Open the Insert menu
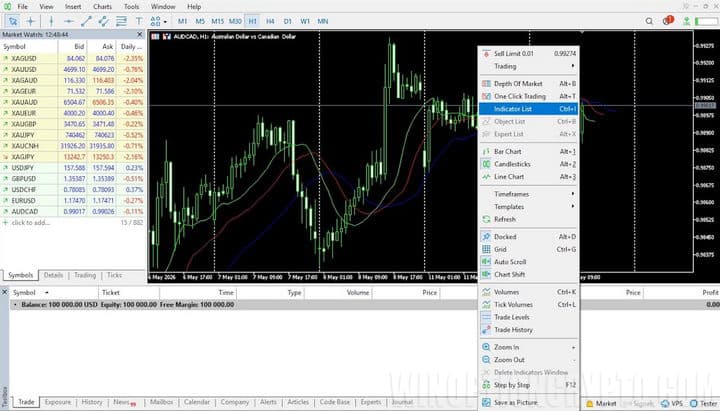The width and height of the screenshot is (720, 411). [x=73, y=6]
